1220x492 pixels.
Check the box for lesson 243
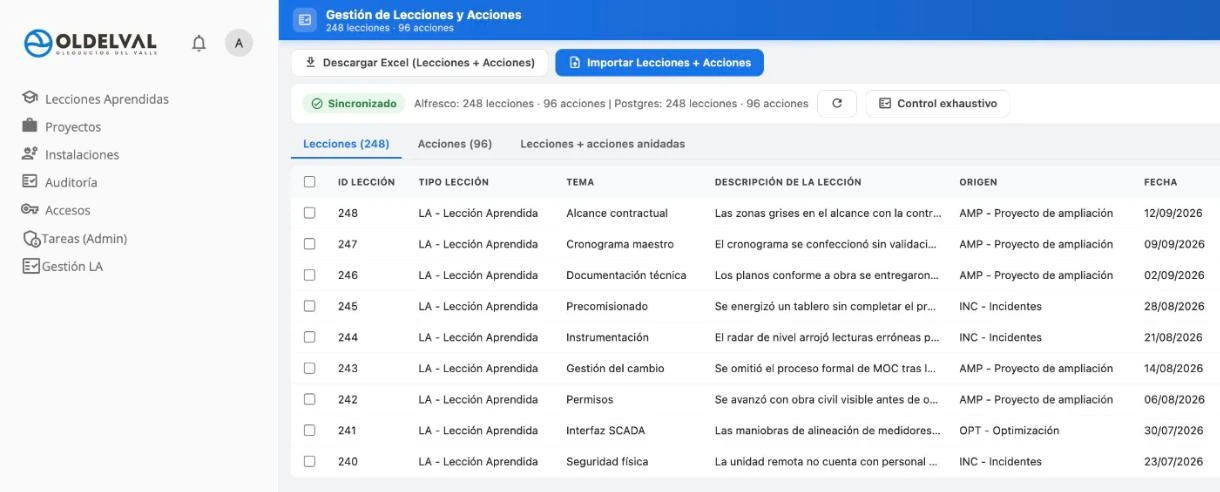(309, 368)
